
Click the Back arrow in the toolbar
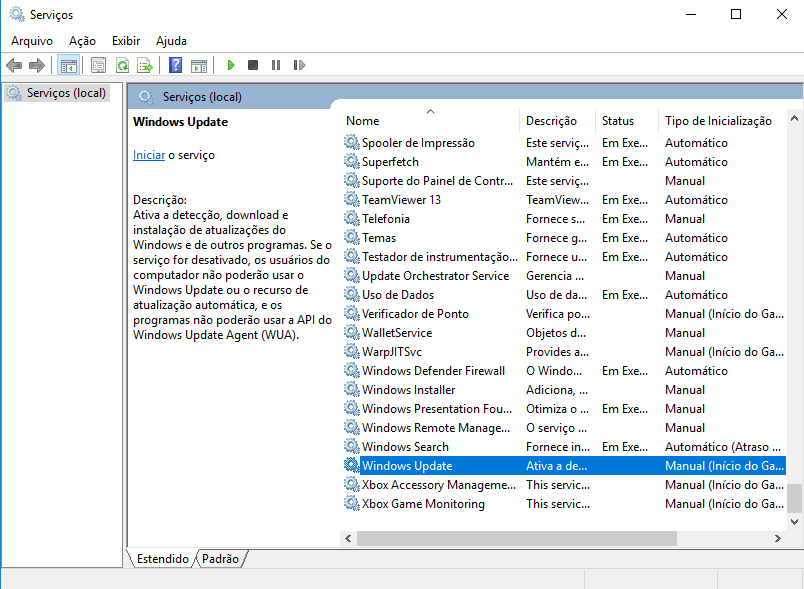(14, 66)
